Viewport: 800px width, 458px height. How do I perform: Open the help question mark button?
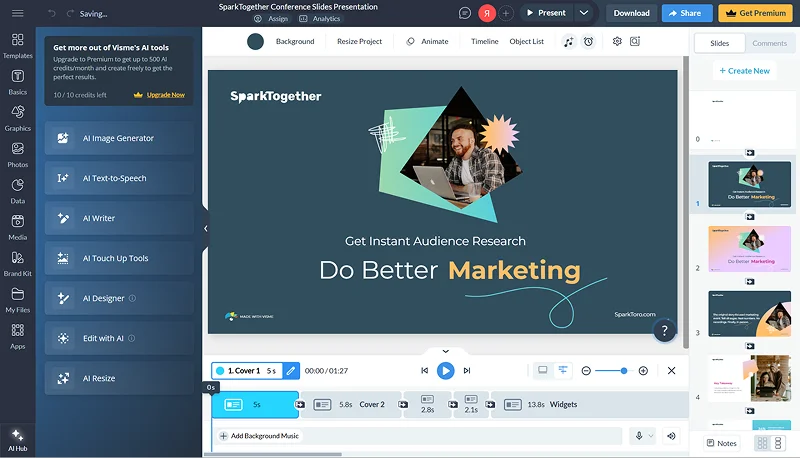665,331
